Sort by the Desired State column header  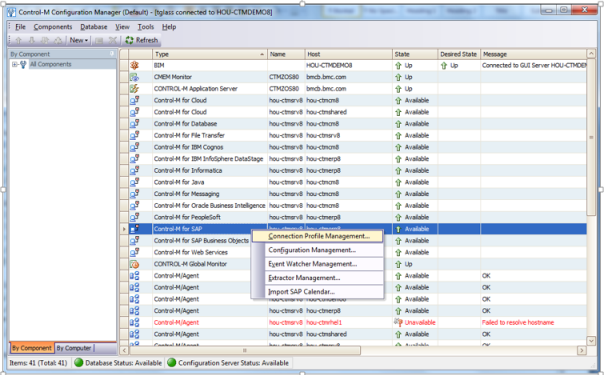click(x=459, y=54)
